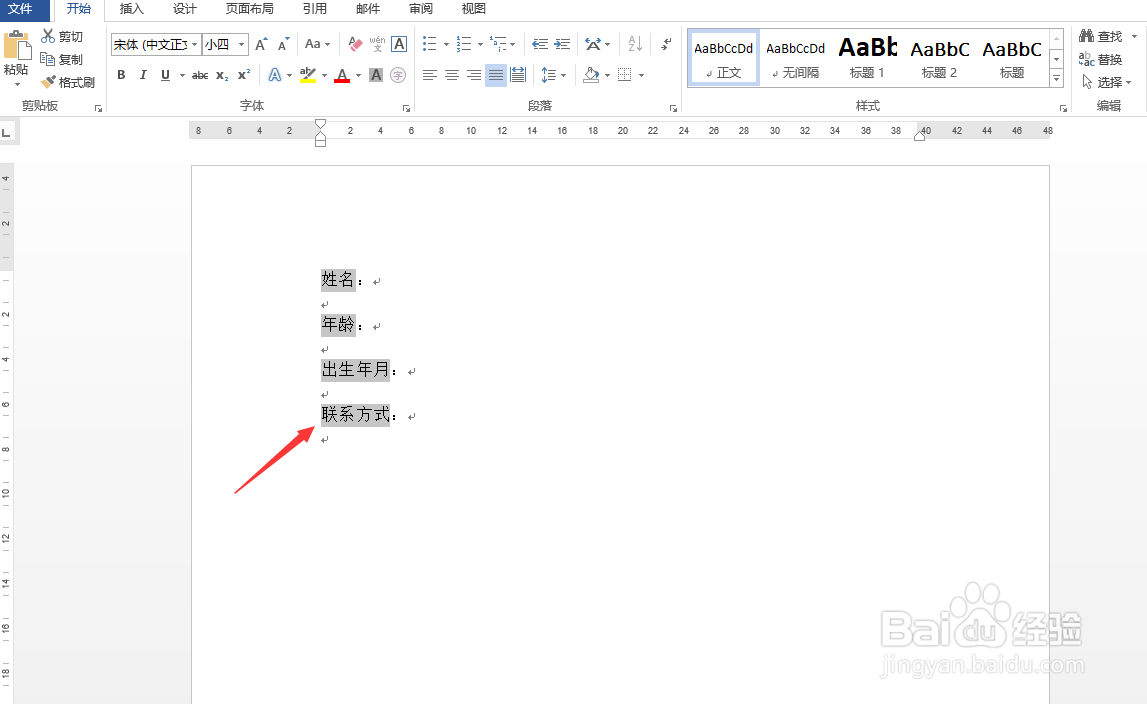Switch to the 插入 ribbon tab
Viewport: 1147px width, 704px height.
tap(131, 10)
